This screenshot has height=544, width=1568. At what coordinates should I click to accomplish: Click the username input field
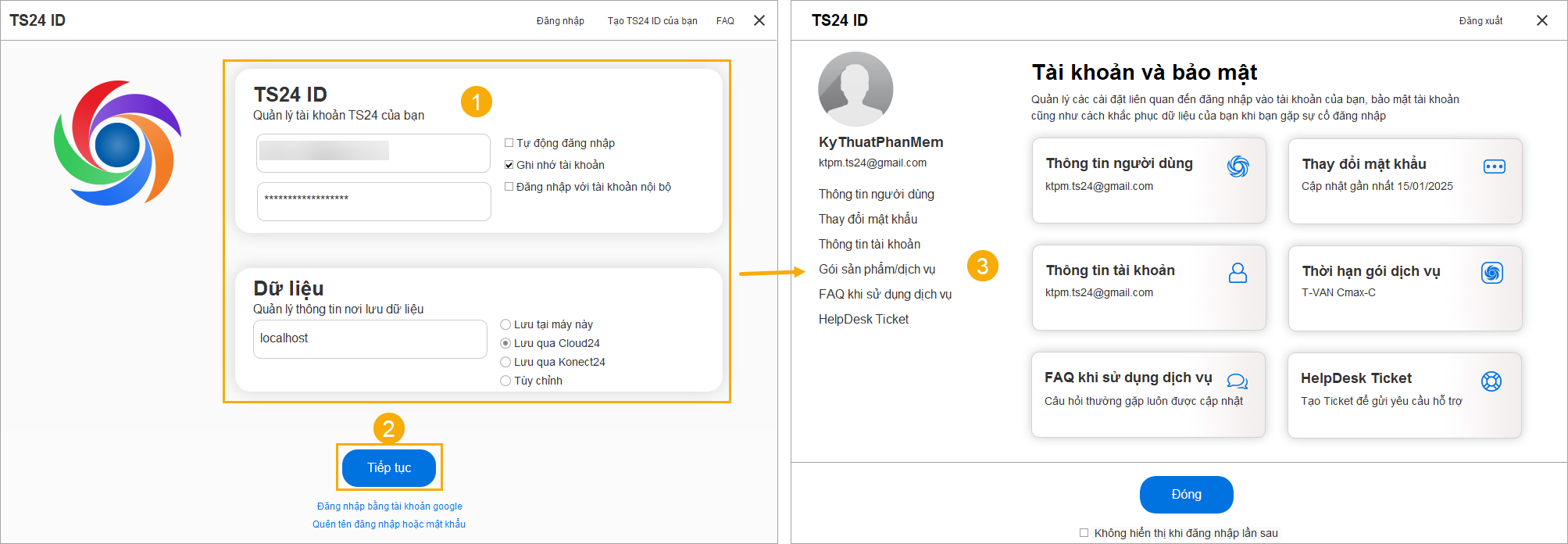[x=373, y=153]
